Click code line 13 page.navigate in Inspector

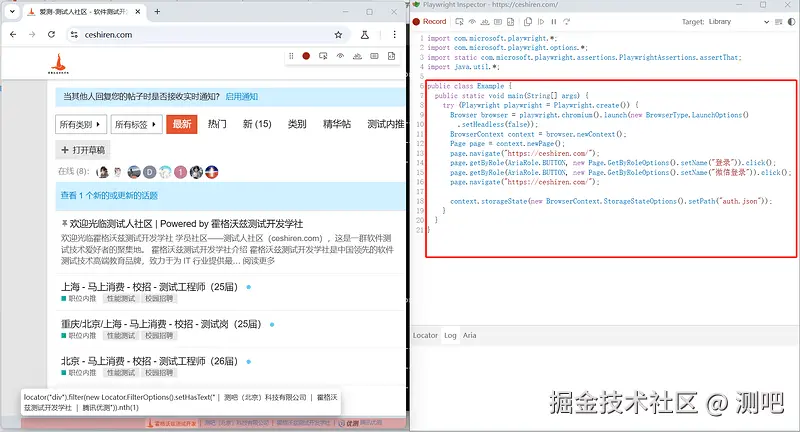[x=525, y=153]
